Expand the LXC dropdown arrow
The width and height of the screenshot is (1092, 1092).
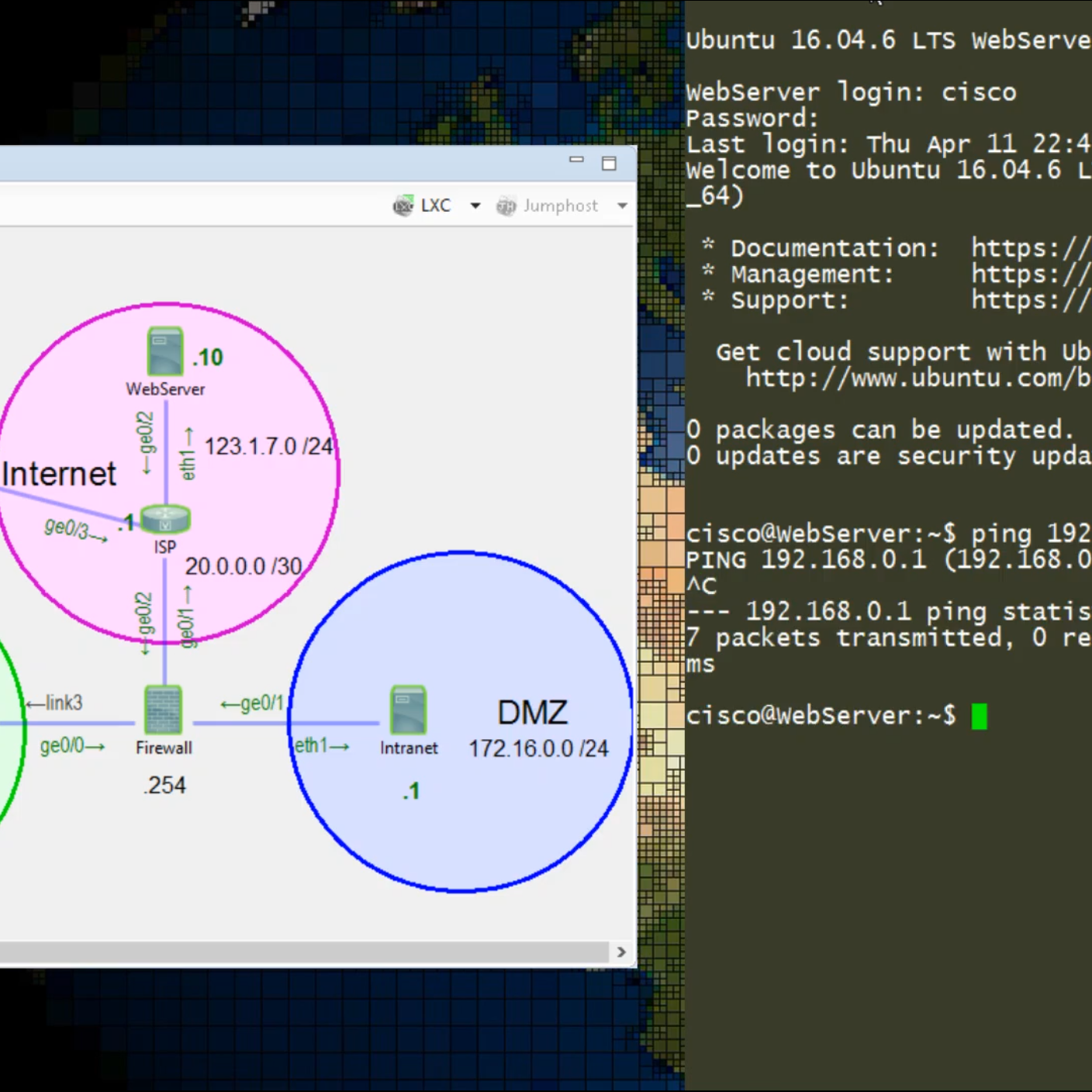pos(475,206)
